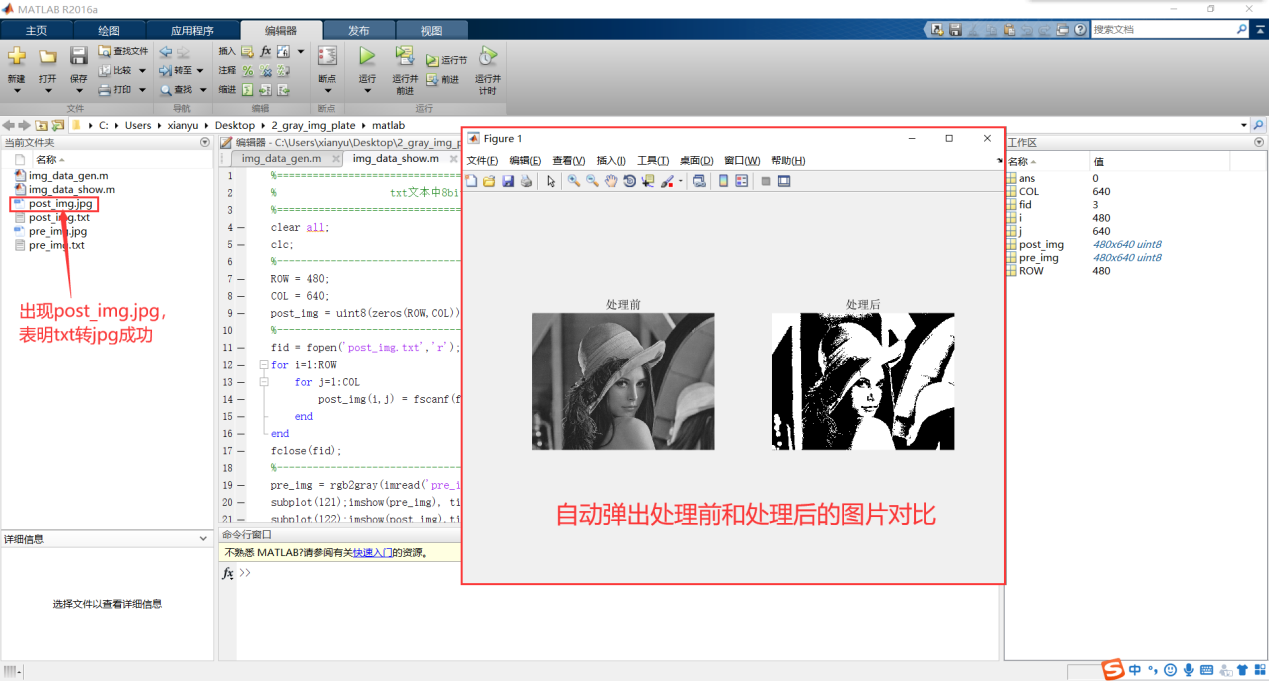Click Run and Advance (运行并前进) icon
Viewport: 1269px width, 681px height.
tap(405, 56)
